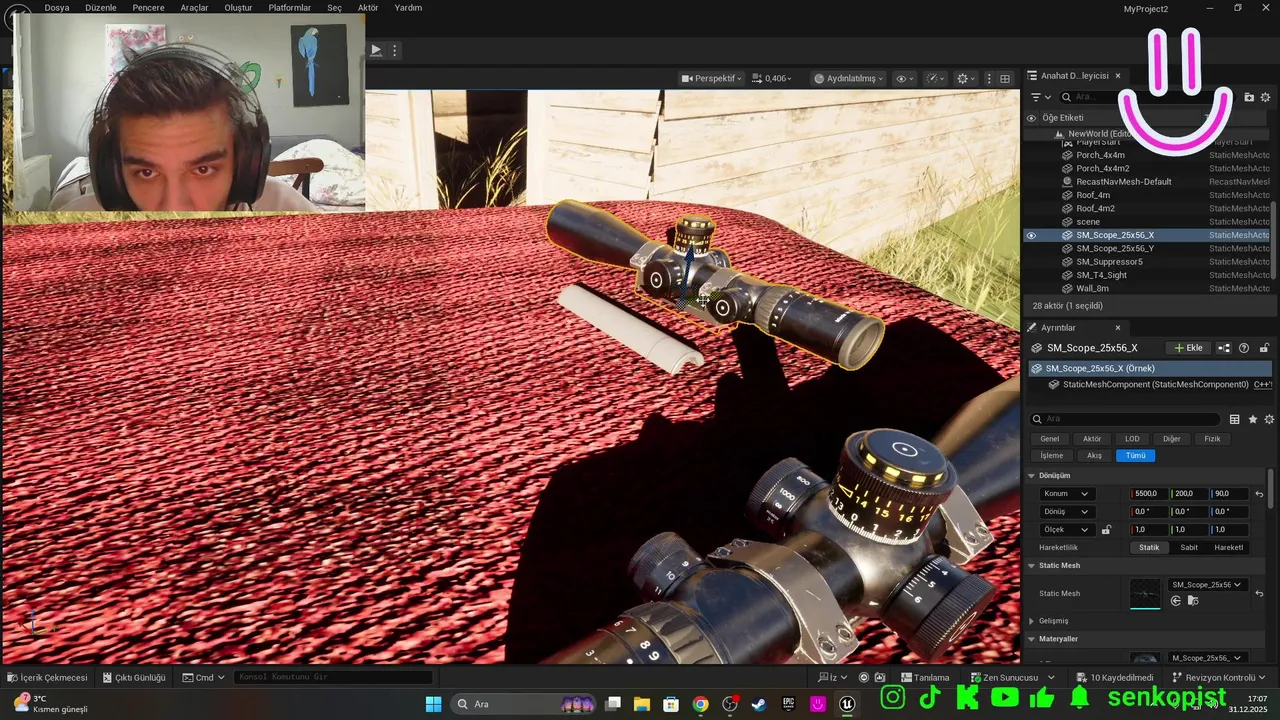Click blueprint hierarchy icon next to Ekle

pos(1224,348)
